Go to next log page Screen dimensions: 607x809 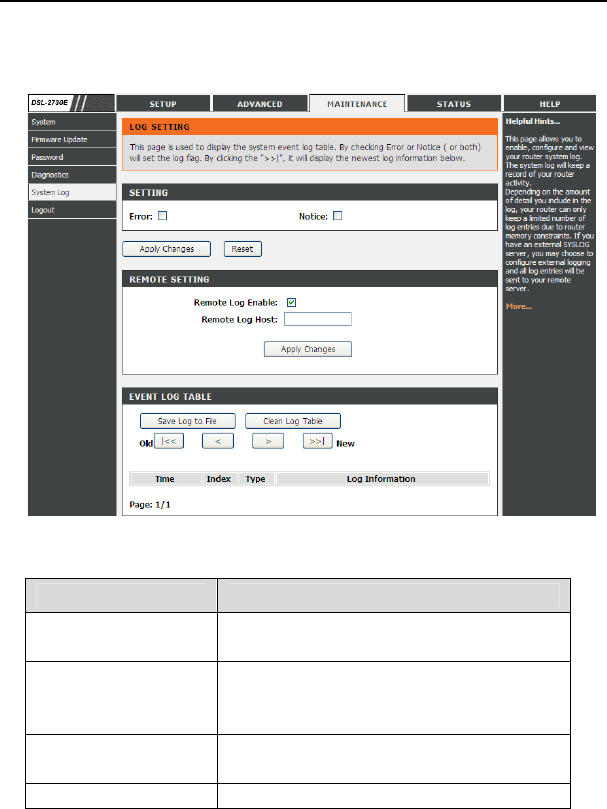[268, 441]
